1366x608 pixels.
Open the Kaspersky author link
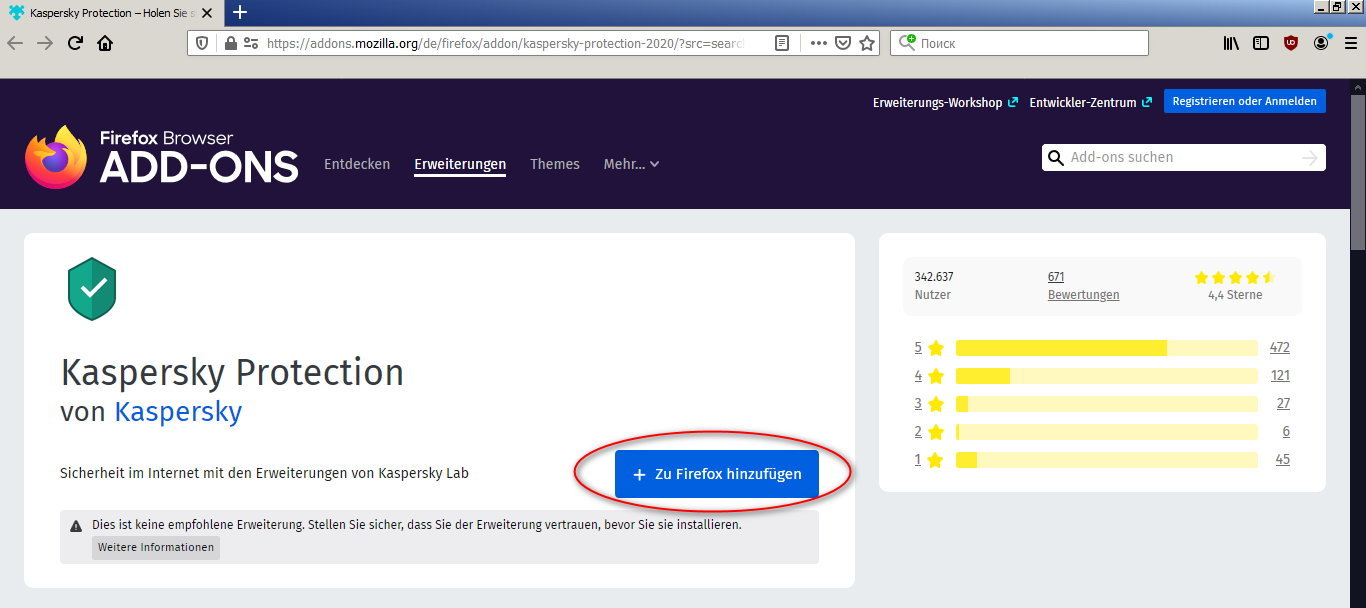(178, 412)
